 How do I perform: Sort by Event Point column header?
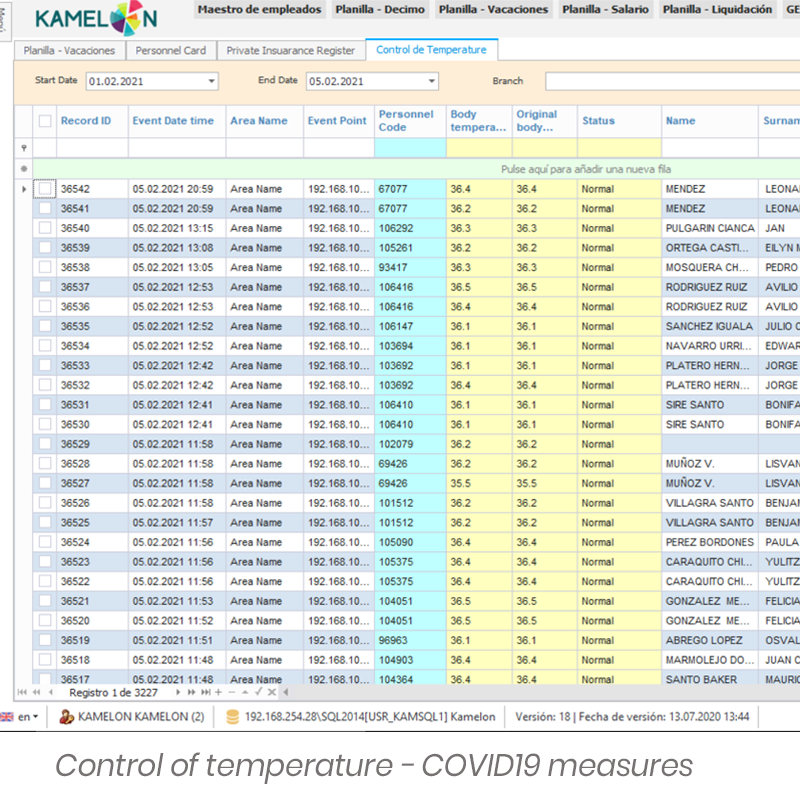(339, 121)
